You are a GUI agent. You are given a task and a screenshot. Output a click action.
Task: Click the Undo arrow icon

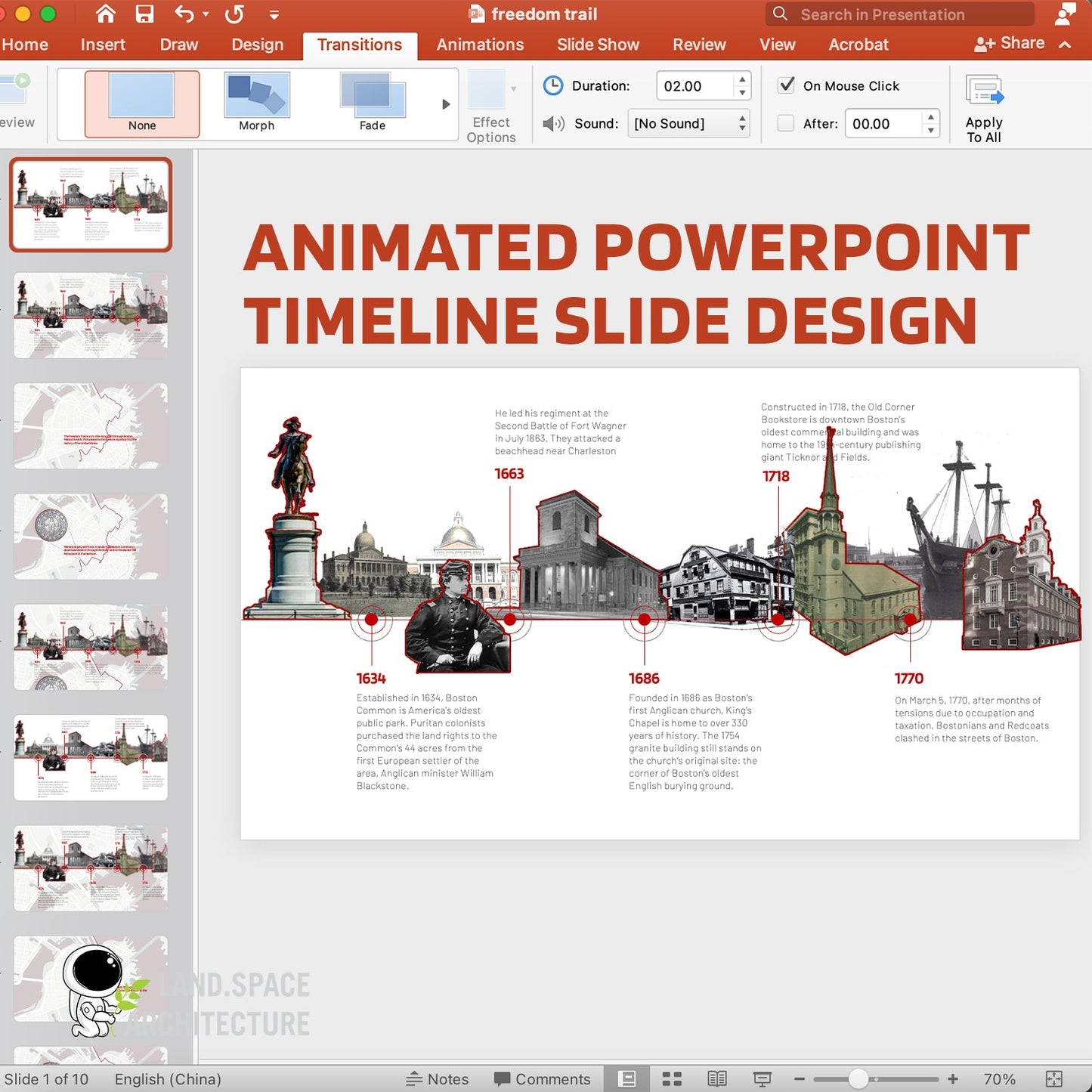point(184,14)
